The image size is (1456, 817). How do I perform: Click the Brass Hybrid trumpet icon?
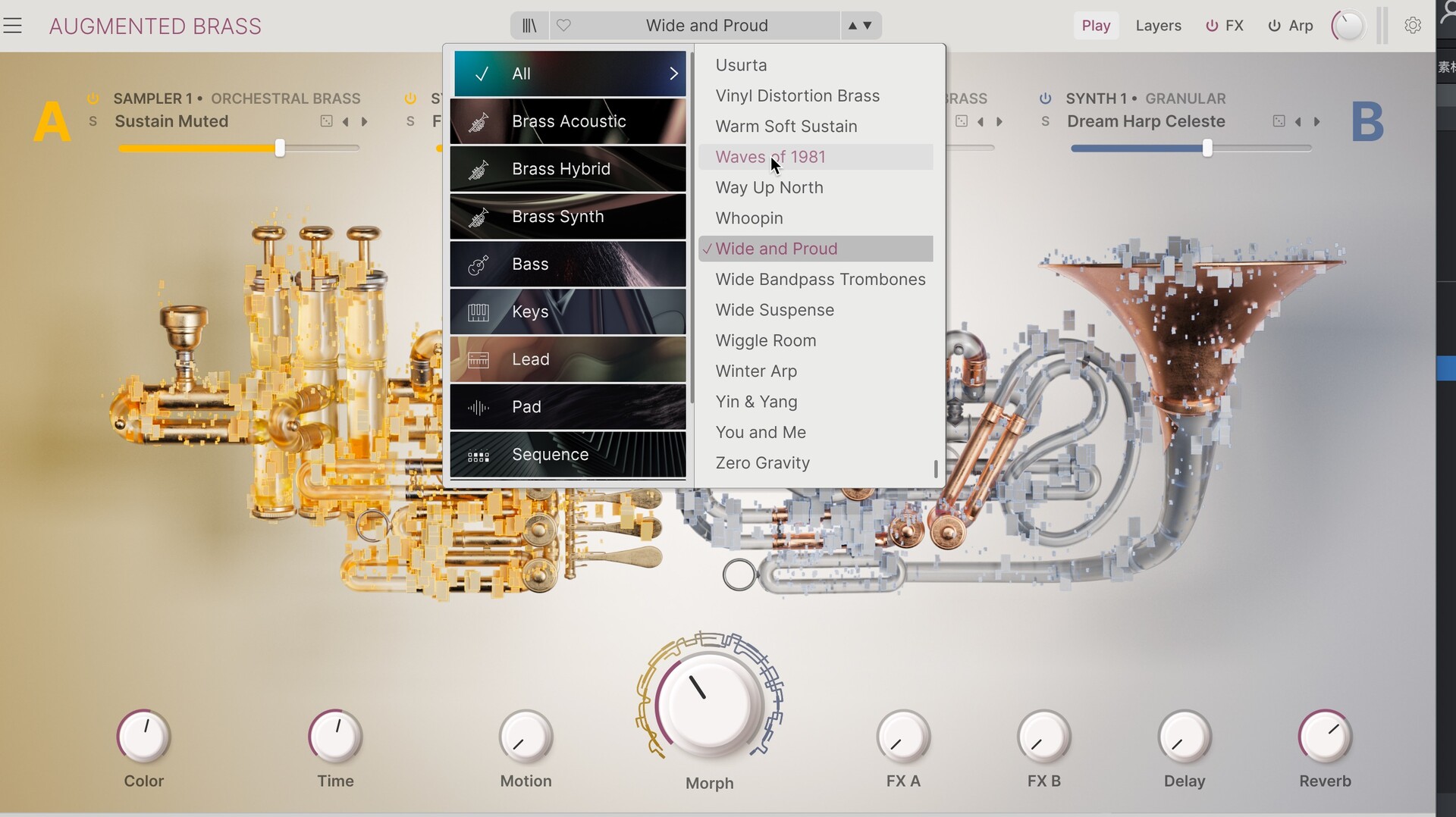479,169
